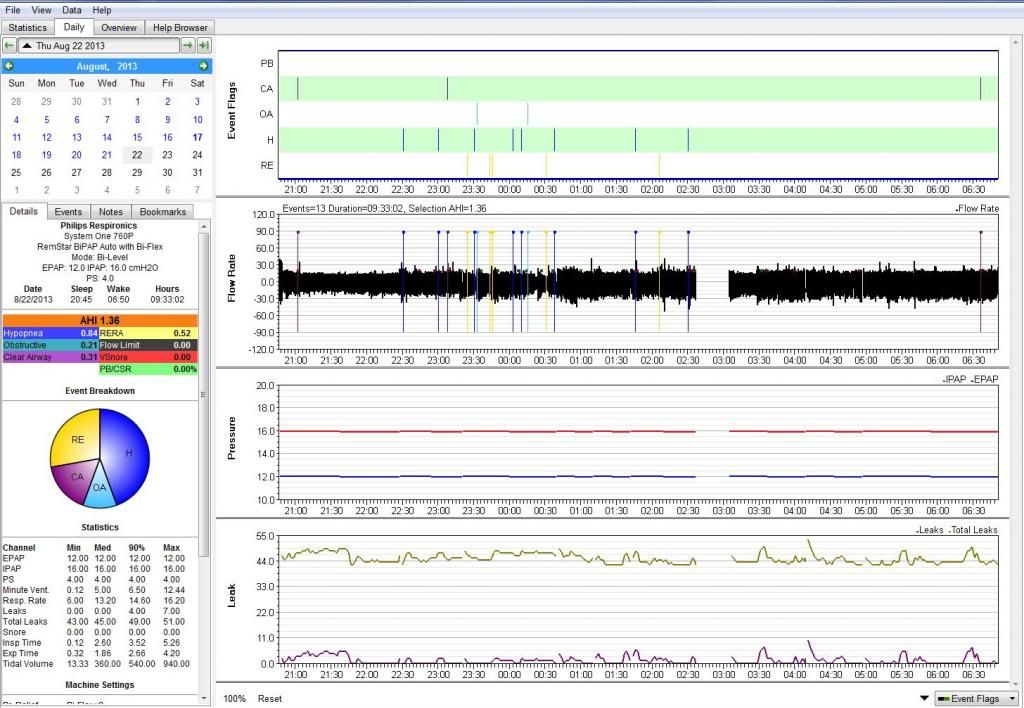Open the graph list triangle beside the Event Flags box
The height and width of the screenshot is (708, 1024).
point(924,698)
